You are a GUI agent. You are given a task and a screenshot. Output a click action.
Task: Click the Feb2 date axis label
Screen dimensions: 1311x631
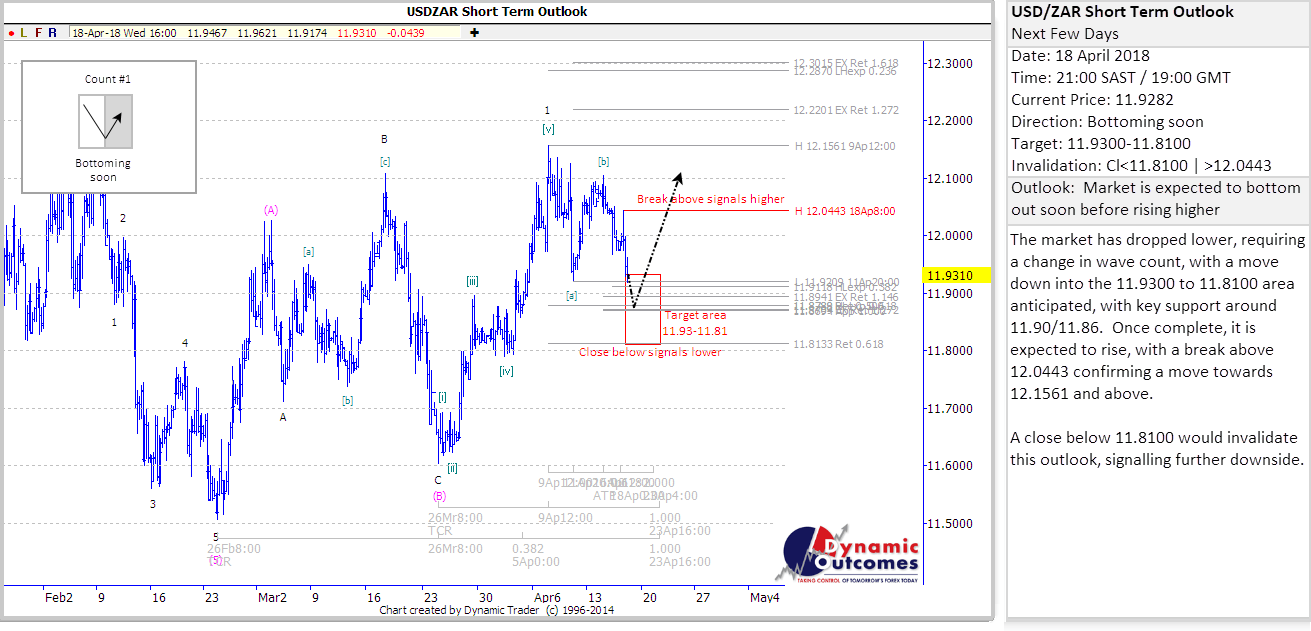coord(60,597)
